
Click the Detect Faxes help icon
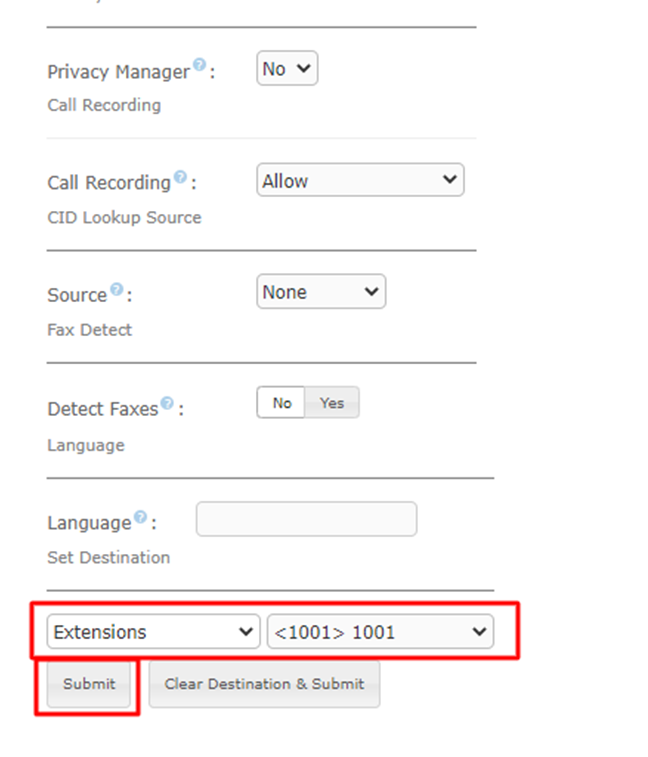coord(167,404)
